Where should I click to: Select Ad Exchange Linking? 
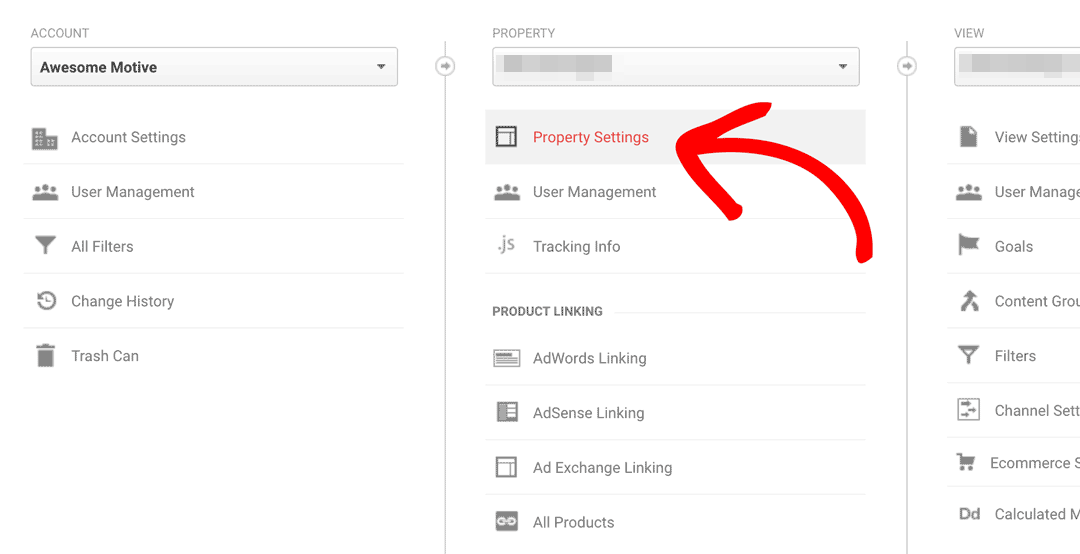602,467
